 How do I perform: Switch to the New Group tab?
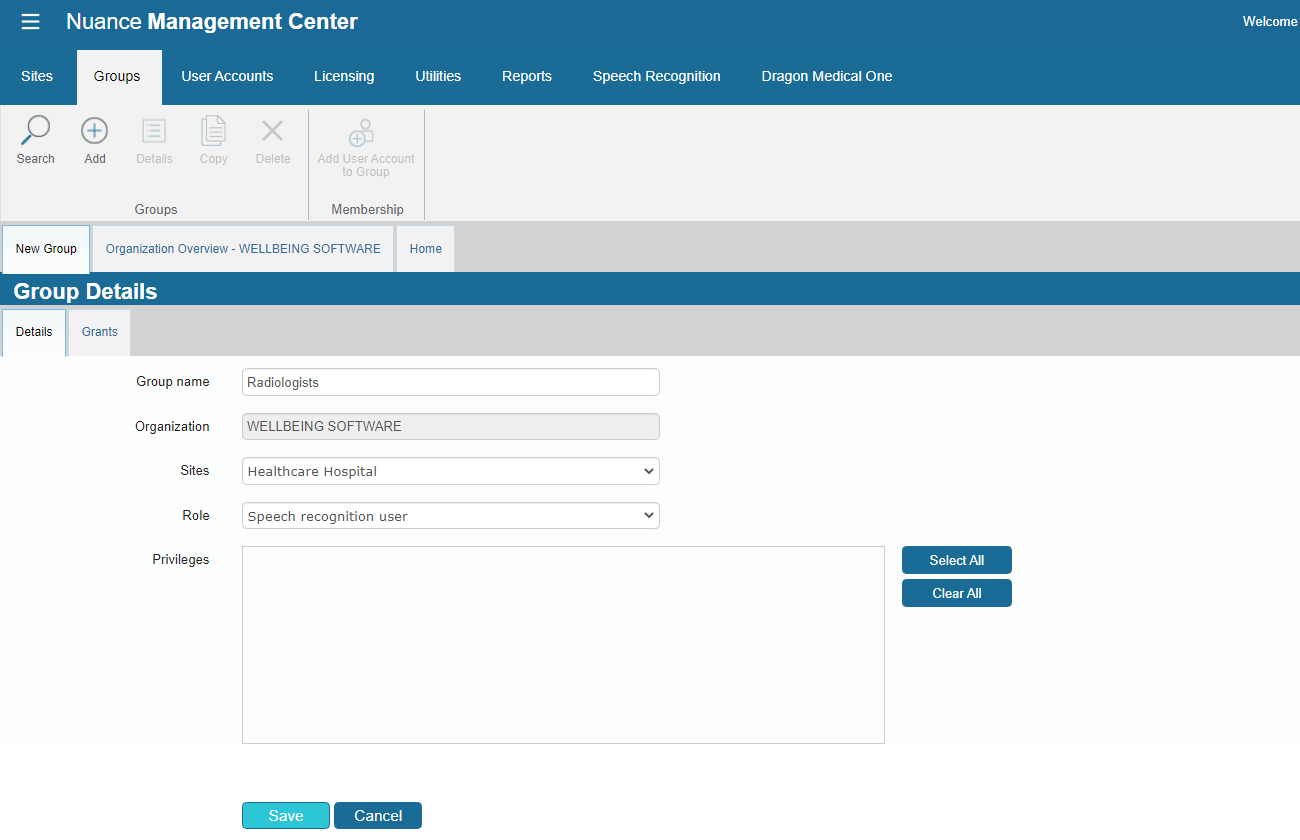click(x=46, y=249)
